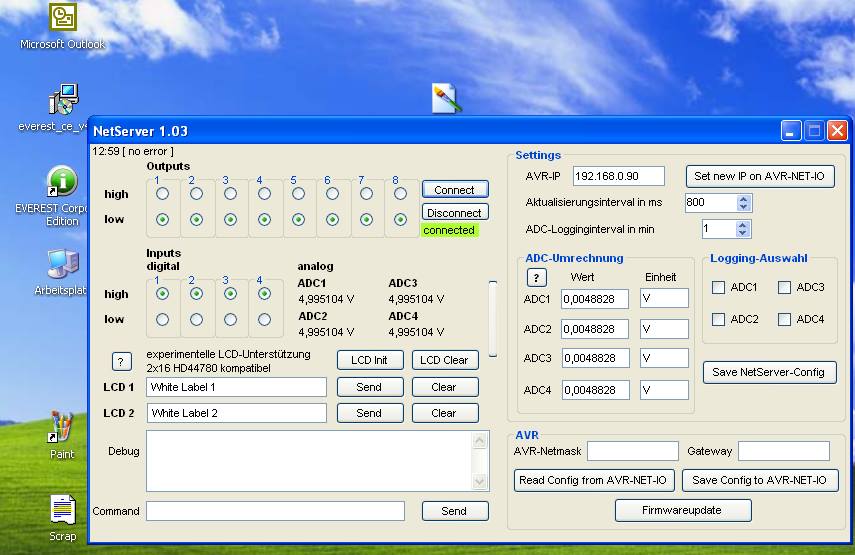Click the AVR-IP address field
The image size is (855, 555).
[x=618, y=176]
